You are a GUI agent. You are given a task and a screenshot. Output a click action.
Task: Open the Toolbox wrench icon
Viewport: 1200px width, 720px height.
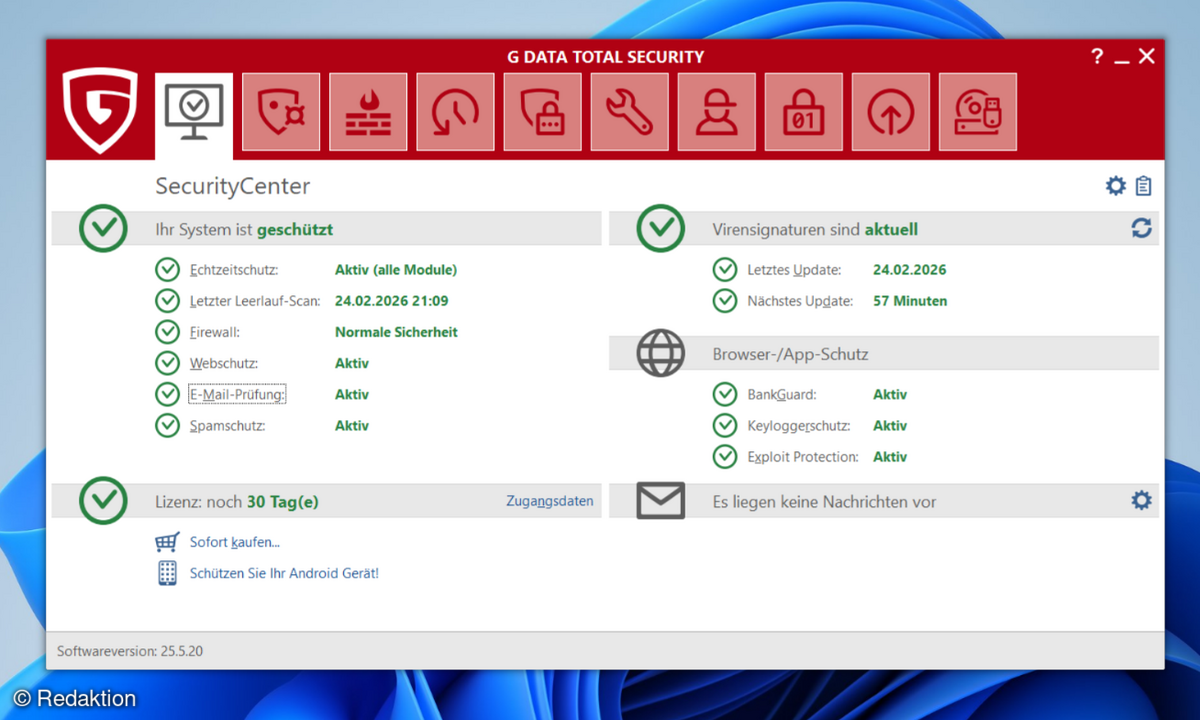[629, 111]
